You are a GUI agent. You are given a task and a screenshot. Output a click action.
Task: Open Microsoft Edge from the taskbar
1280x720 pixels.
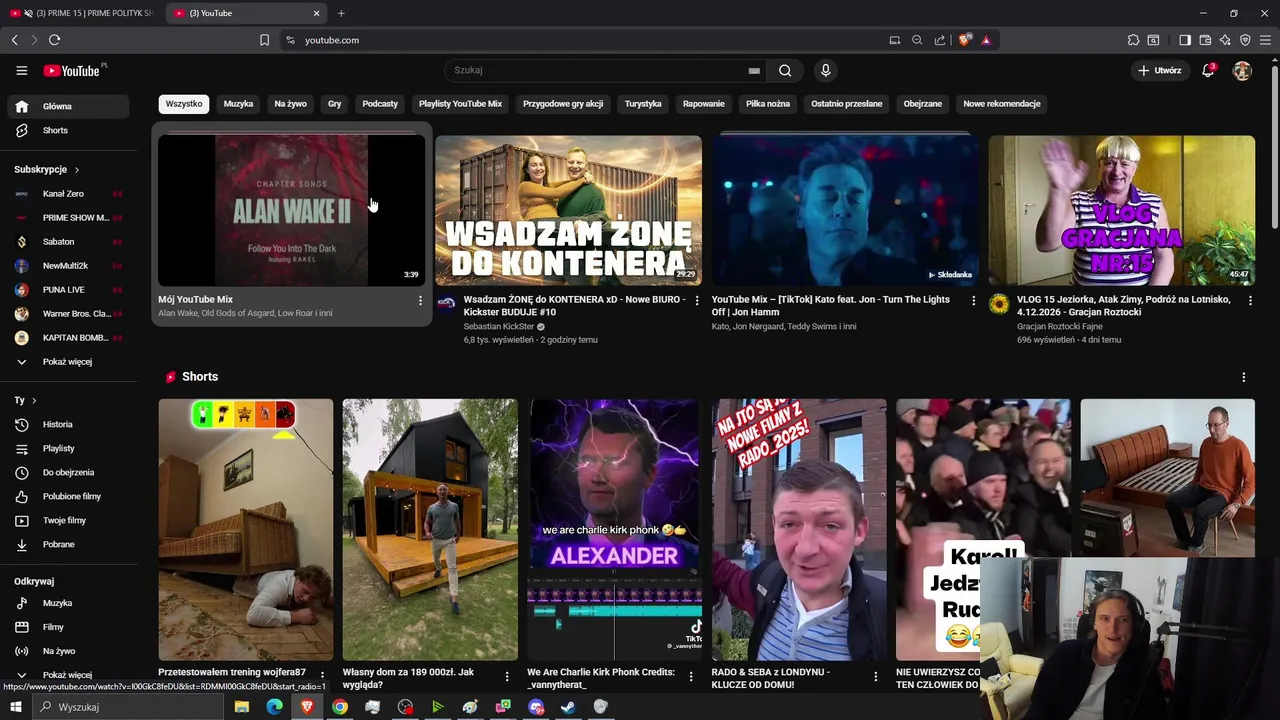[274, 707]
